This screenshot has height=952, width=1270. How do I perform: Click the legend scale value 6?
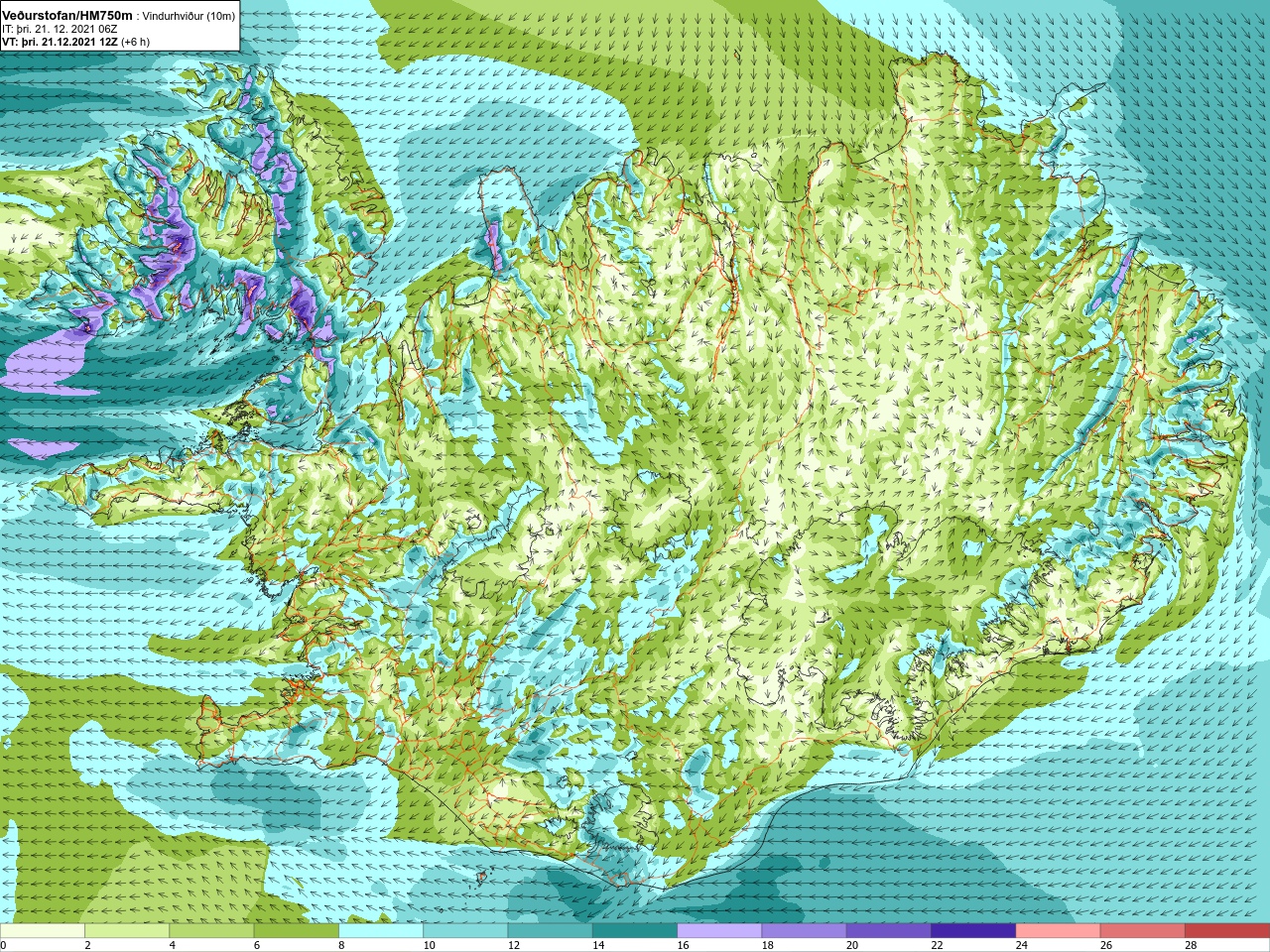(257, 945)
